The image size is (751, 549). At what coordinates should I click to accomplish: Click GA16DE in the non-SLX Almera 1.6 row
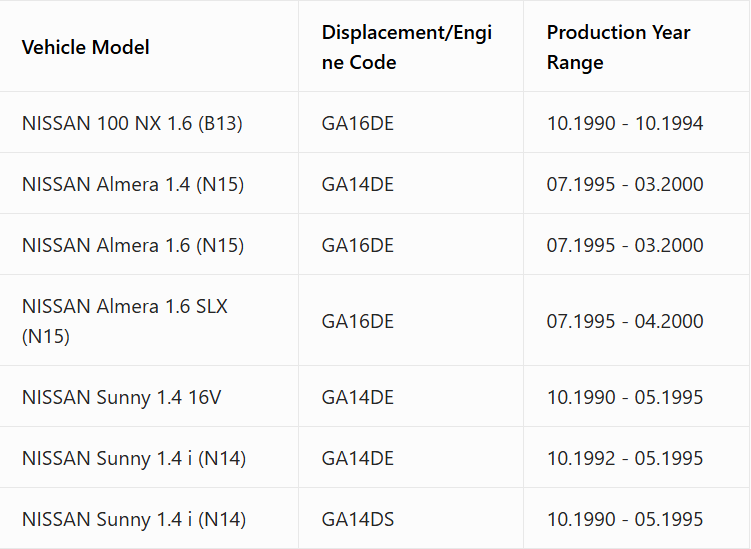point(358,245)
